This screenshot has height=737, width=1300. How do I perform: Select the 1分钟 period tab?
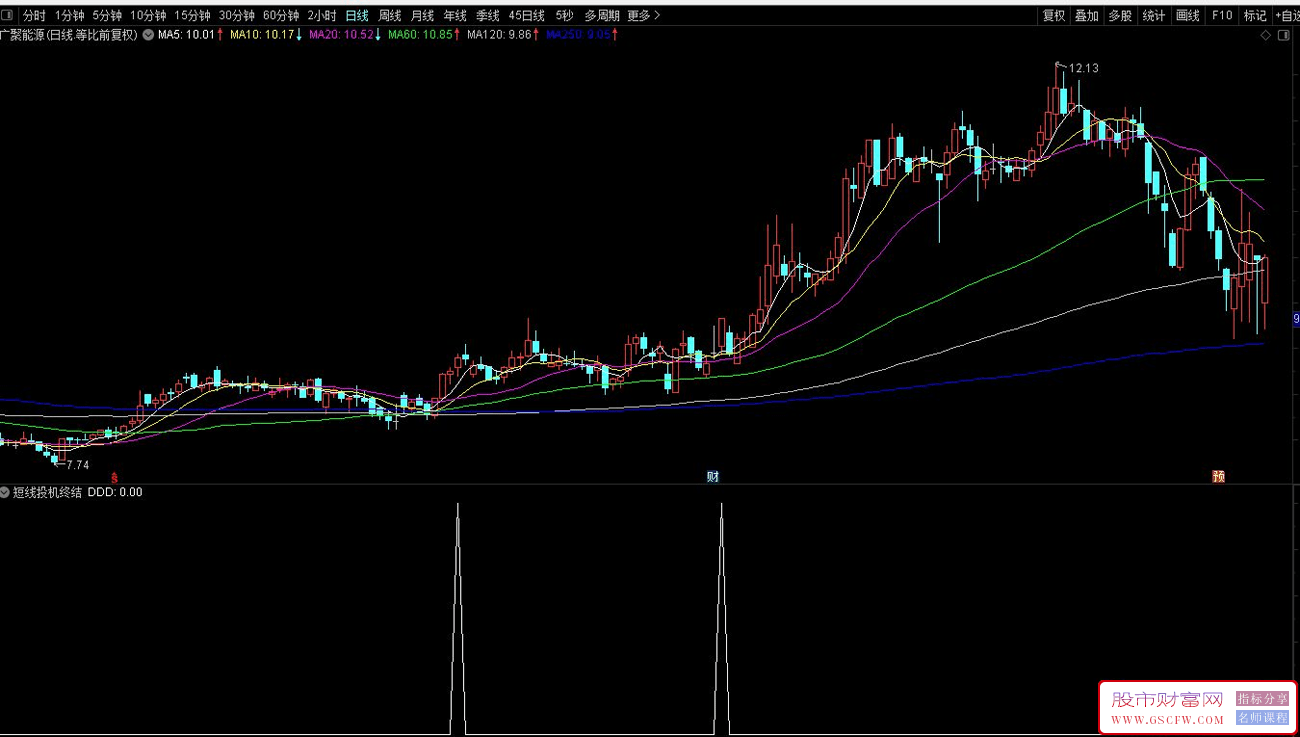coord(70,16)
